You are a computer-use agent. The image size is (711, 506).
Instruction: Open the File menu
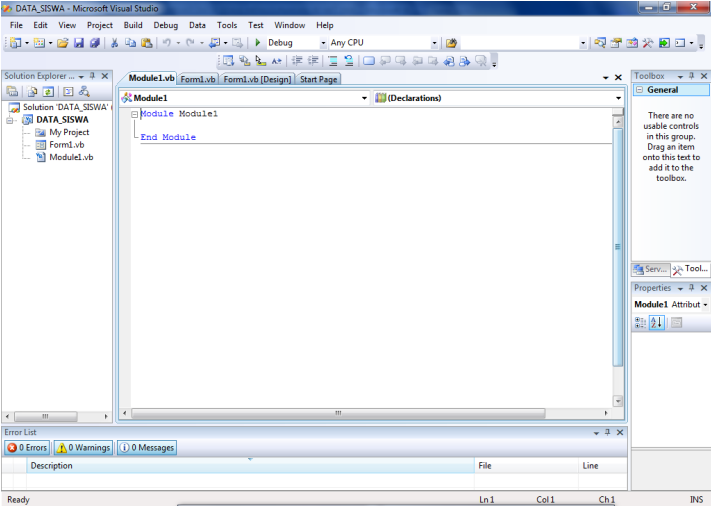[16, 25]
